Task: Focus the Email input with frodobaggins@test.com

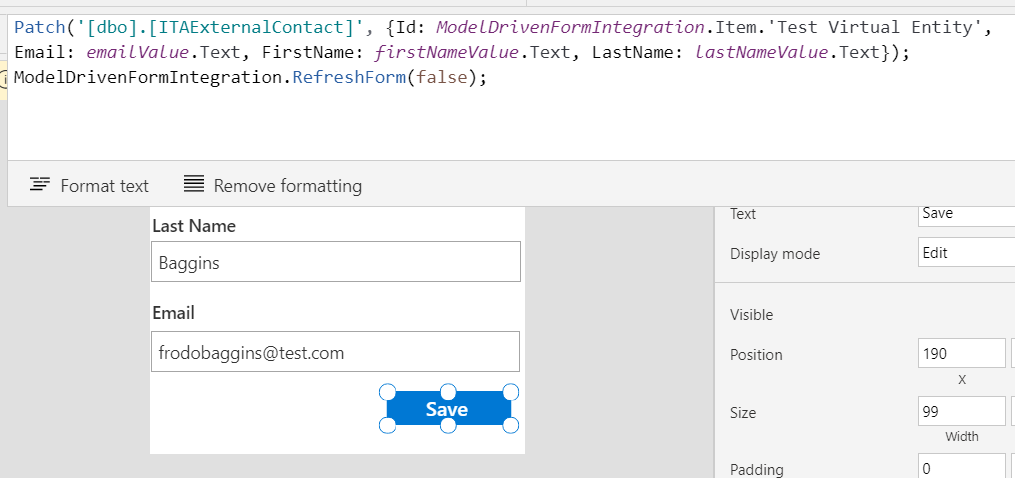Action: tap(335, 352)
